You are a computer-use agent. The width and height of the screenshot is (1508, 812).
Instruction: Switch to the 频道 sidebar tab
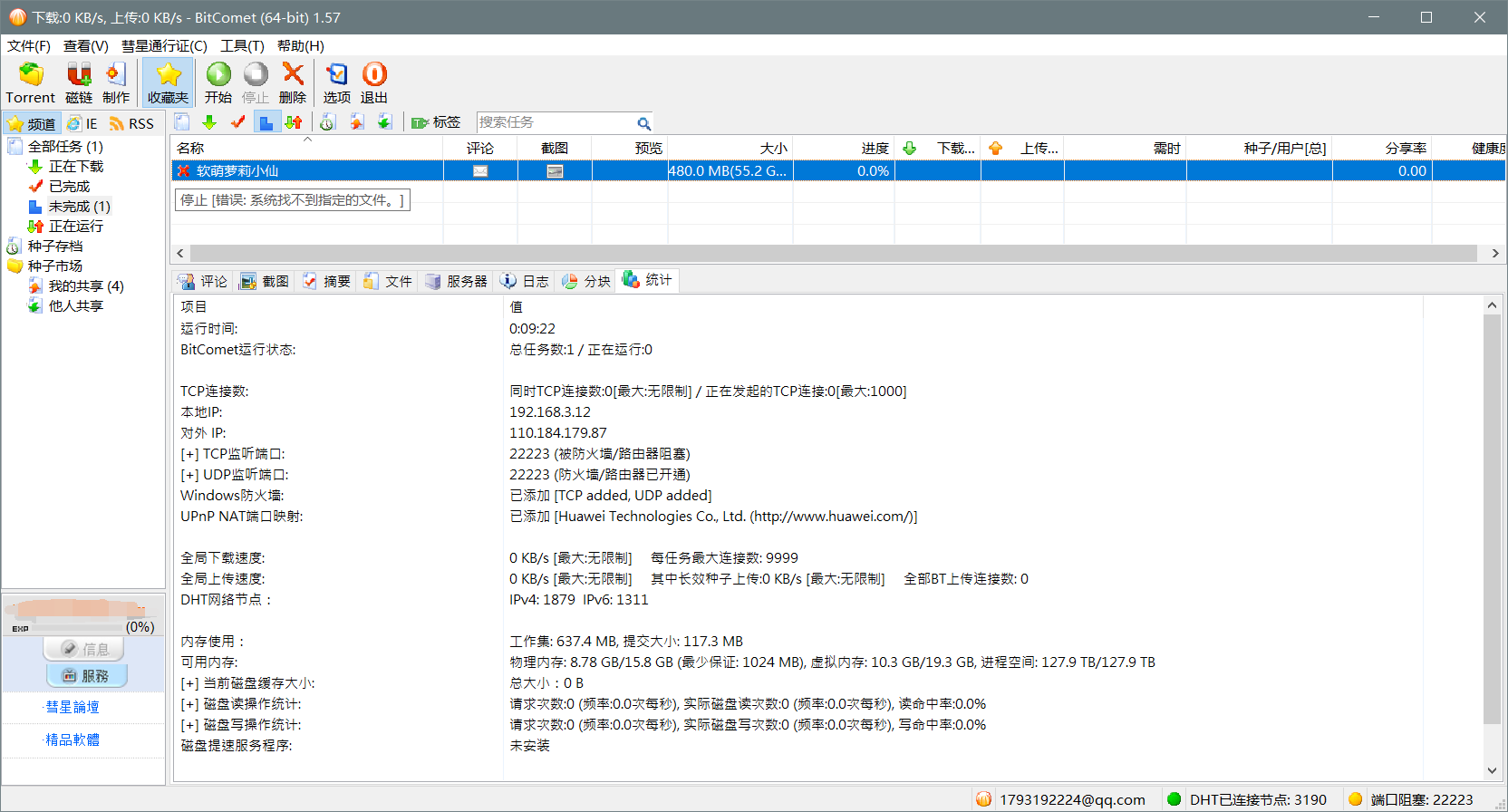(32, 123)
